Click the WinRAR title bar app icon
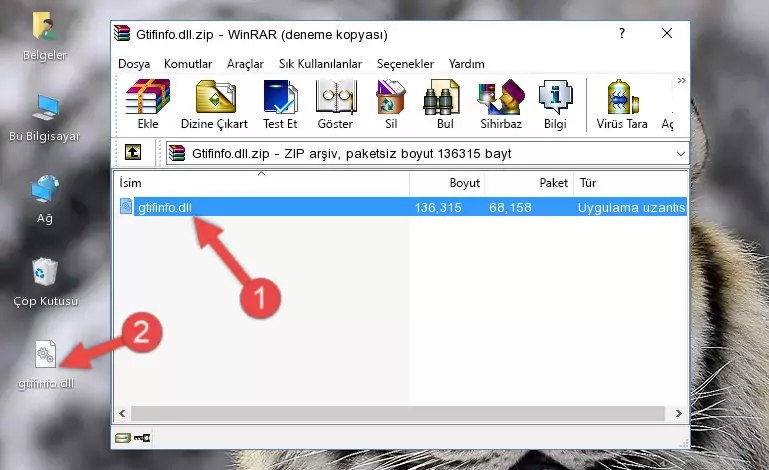Viewport: 769px width, 470px height. coord(122,33)
